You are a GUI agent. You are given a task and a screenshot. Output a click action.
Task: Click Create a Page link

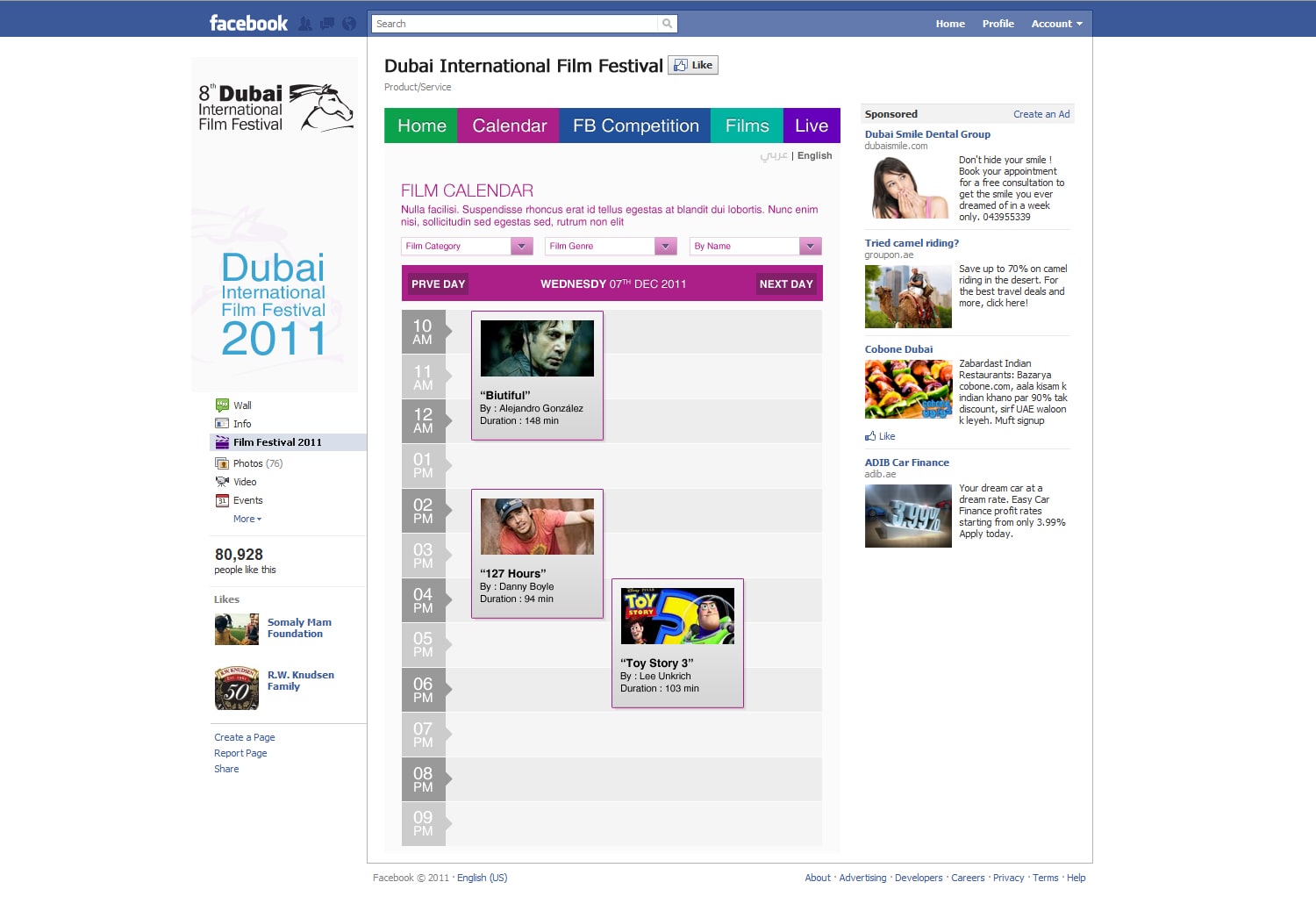point(245,737)
